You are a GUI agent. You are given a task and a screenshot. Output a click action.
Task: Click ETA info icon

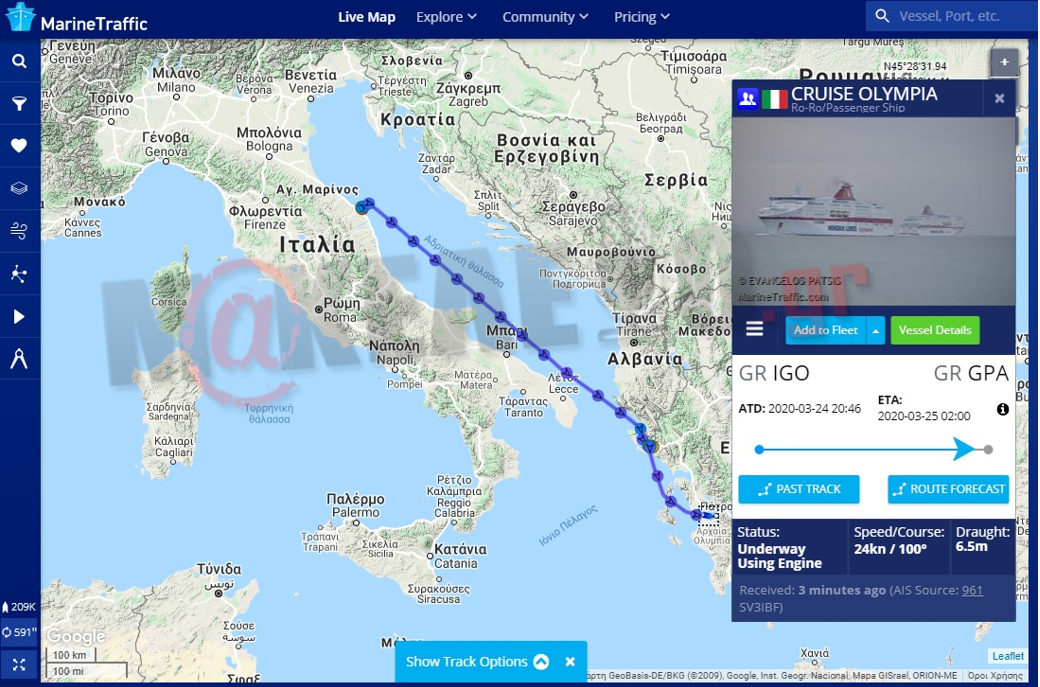coord(1003,409)
